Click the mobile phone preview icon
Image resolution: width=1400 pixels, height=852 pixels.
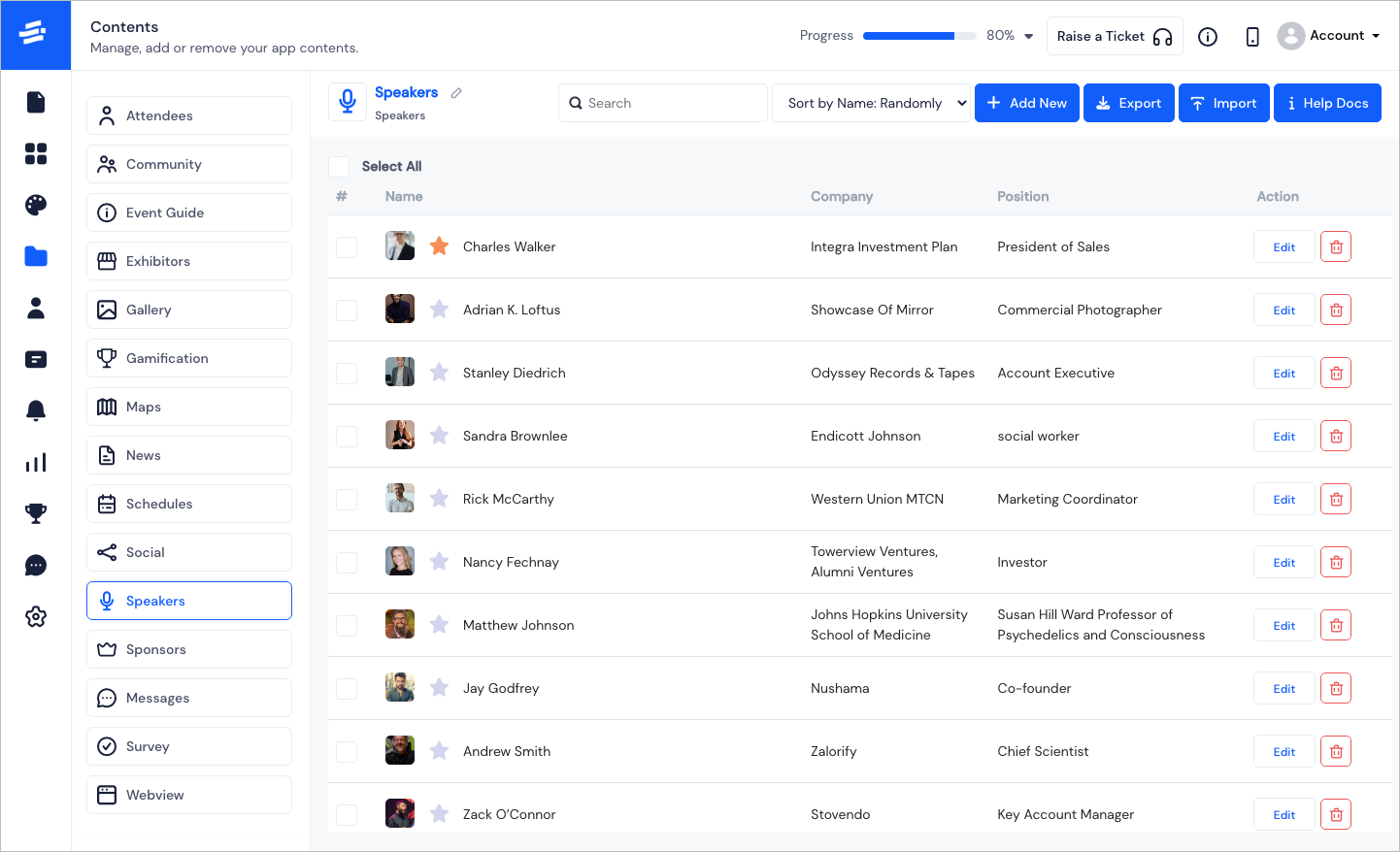pyautogui.click(x=1252, y=37)
